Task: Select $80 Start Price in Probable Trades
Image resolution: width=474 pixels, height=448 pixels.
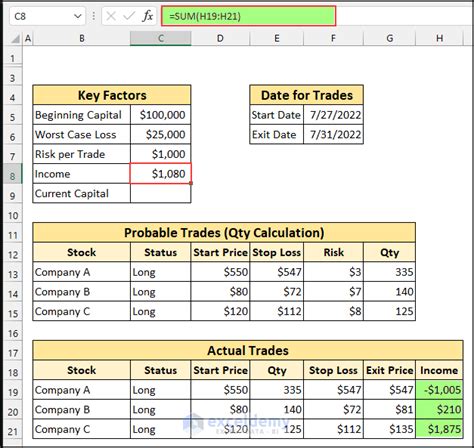Action: coord(220,292)
